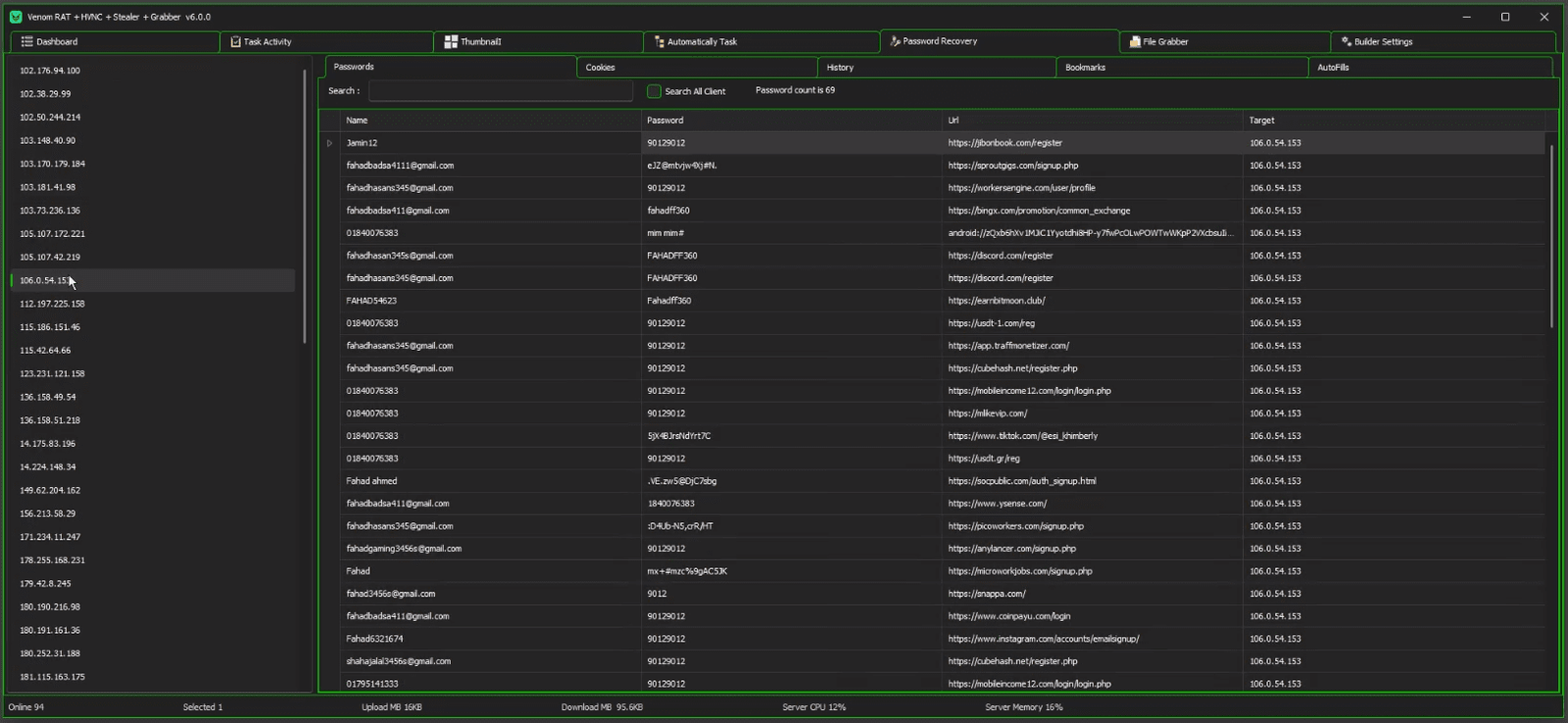Sort by the Name column header

[x=491, y=120]
